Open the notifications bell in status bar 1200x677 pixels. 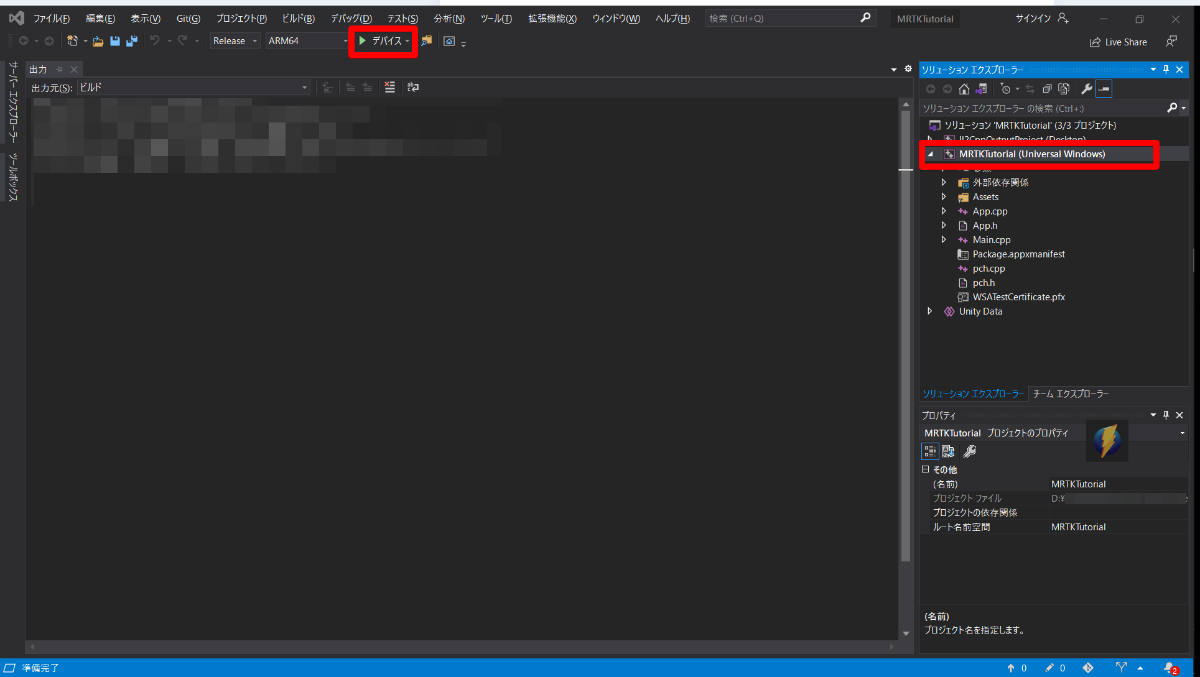(1169, 667)
